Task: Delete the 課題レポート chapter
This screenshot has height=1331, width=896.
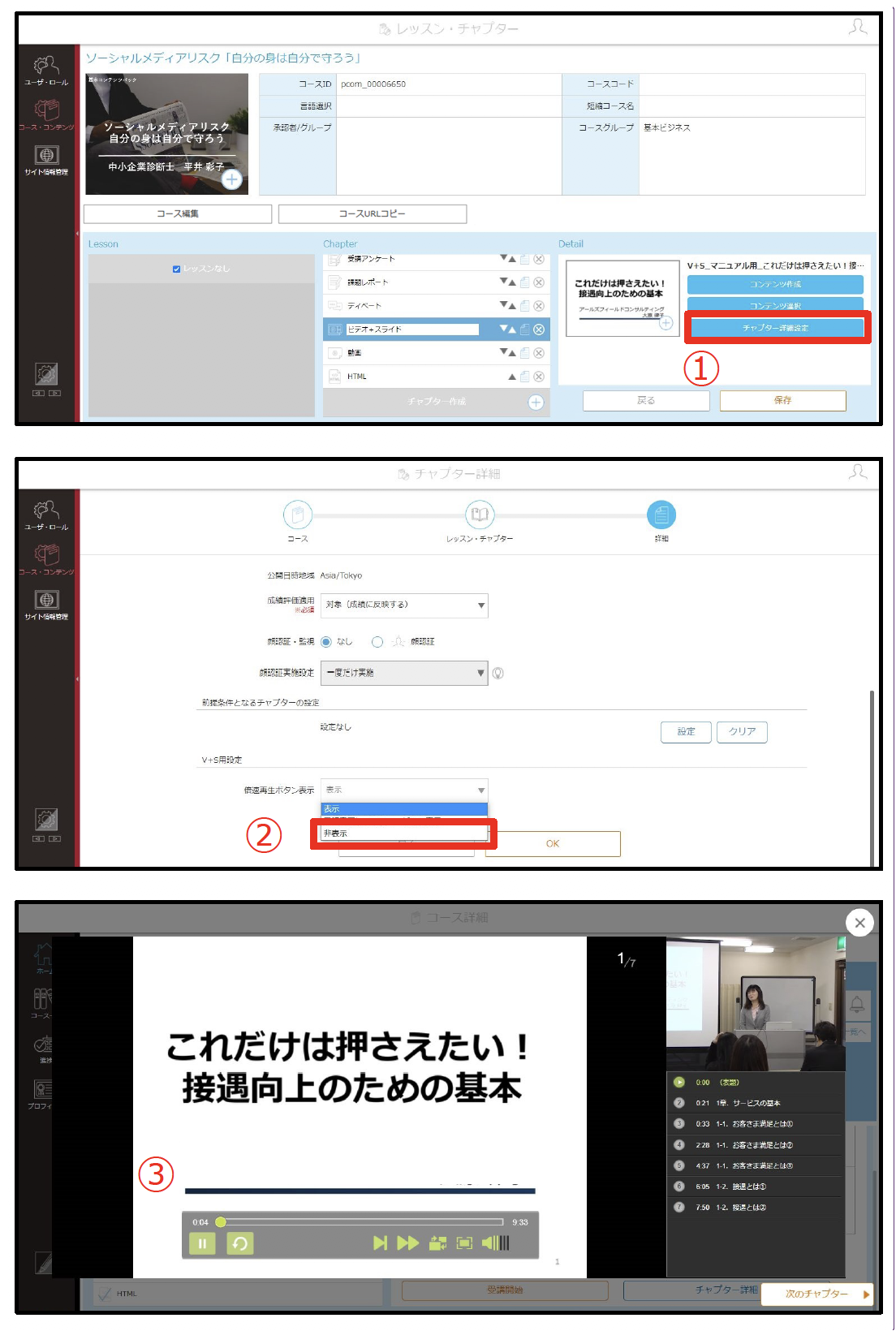Action: pyautogui.click(x=539, y=282)
